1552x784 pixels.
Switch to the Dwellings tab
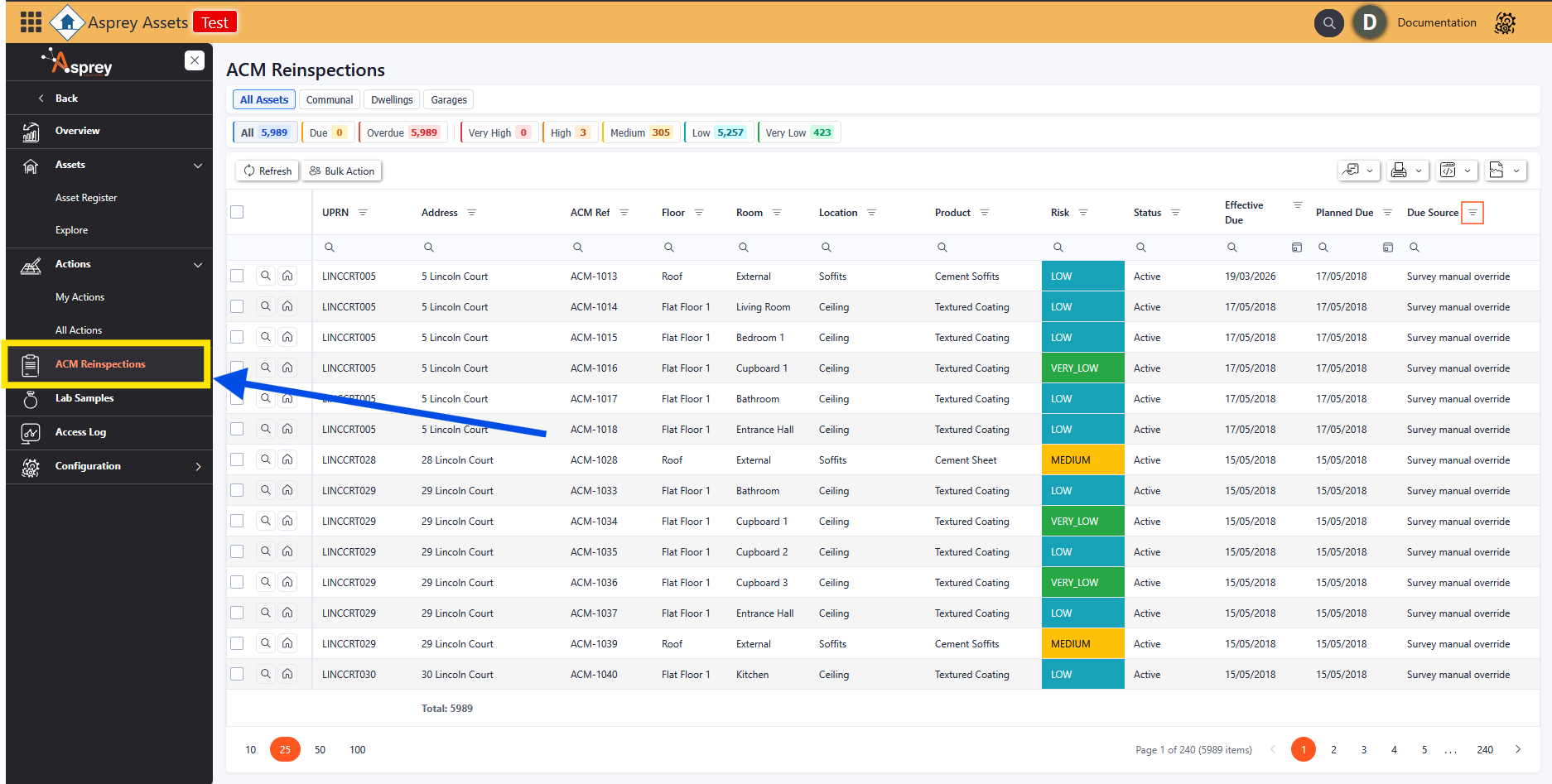coord(392,100)
